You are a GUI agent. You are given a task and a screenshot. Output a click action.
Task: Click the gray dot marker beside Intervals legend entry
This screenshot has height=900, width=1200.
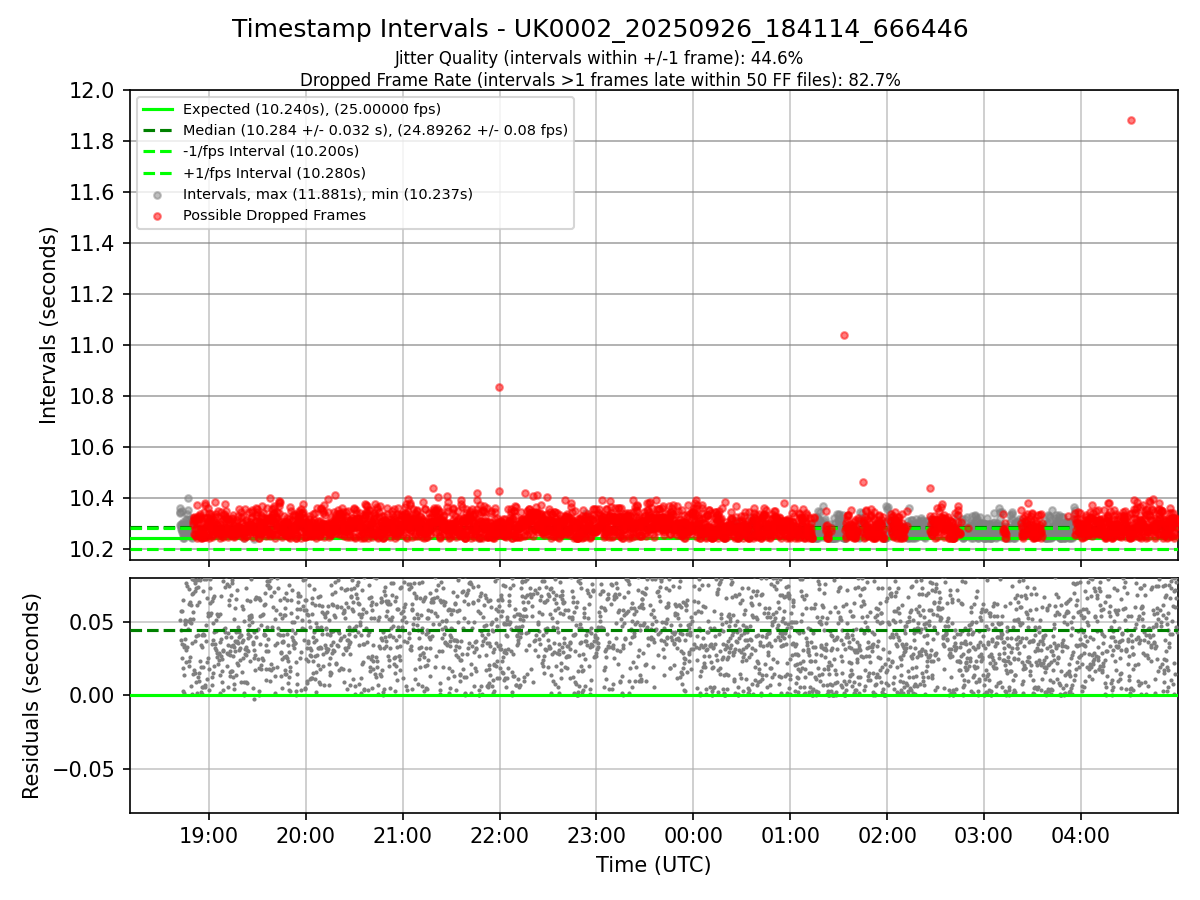[157, 195]
